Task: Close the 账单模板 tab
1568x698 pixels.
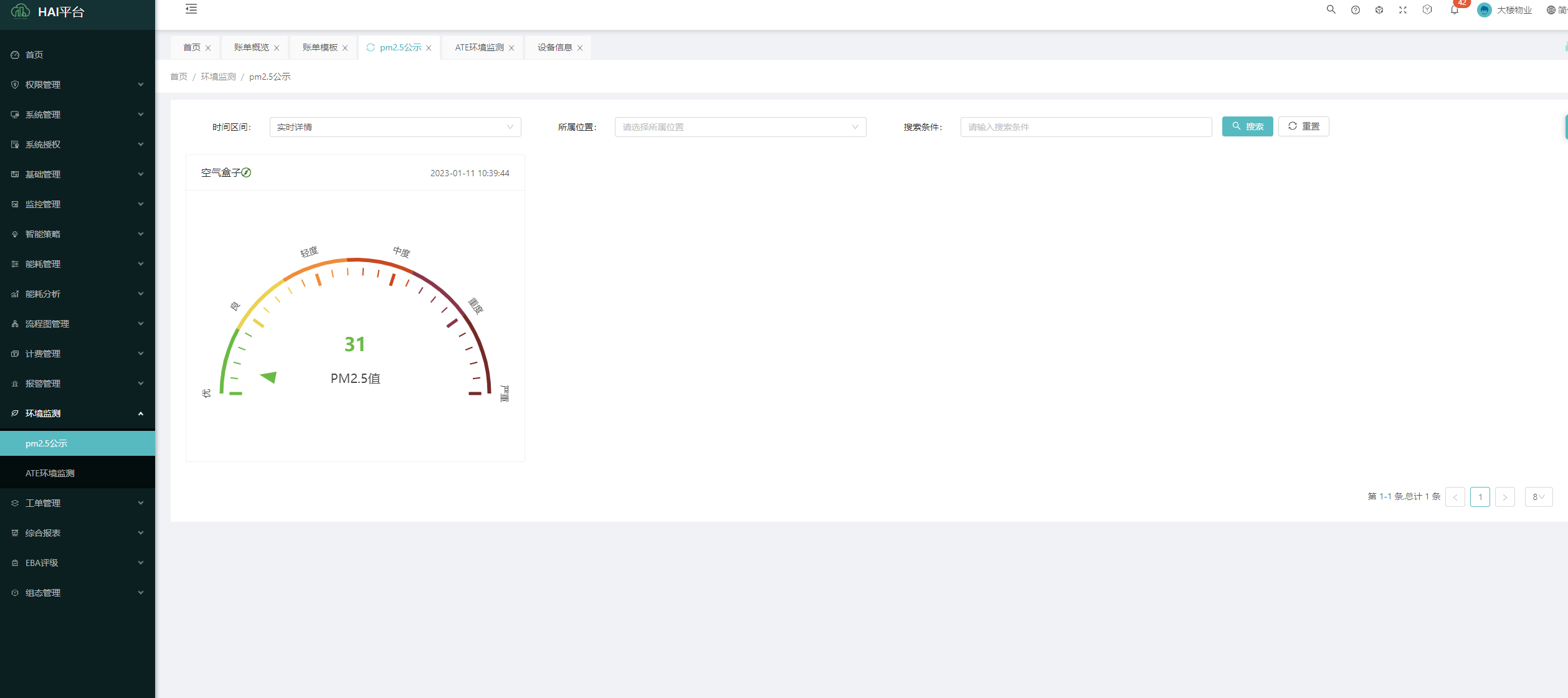Action: (x=345, y=48)
